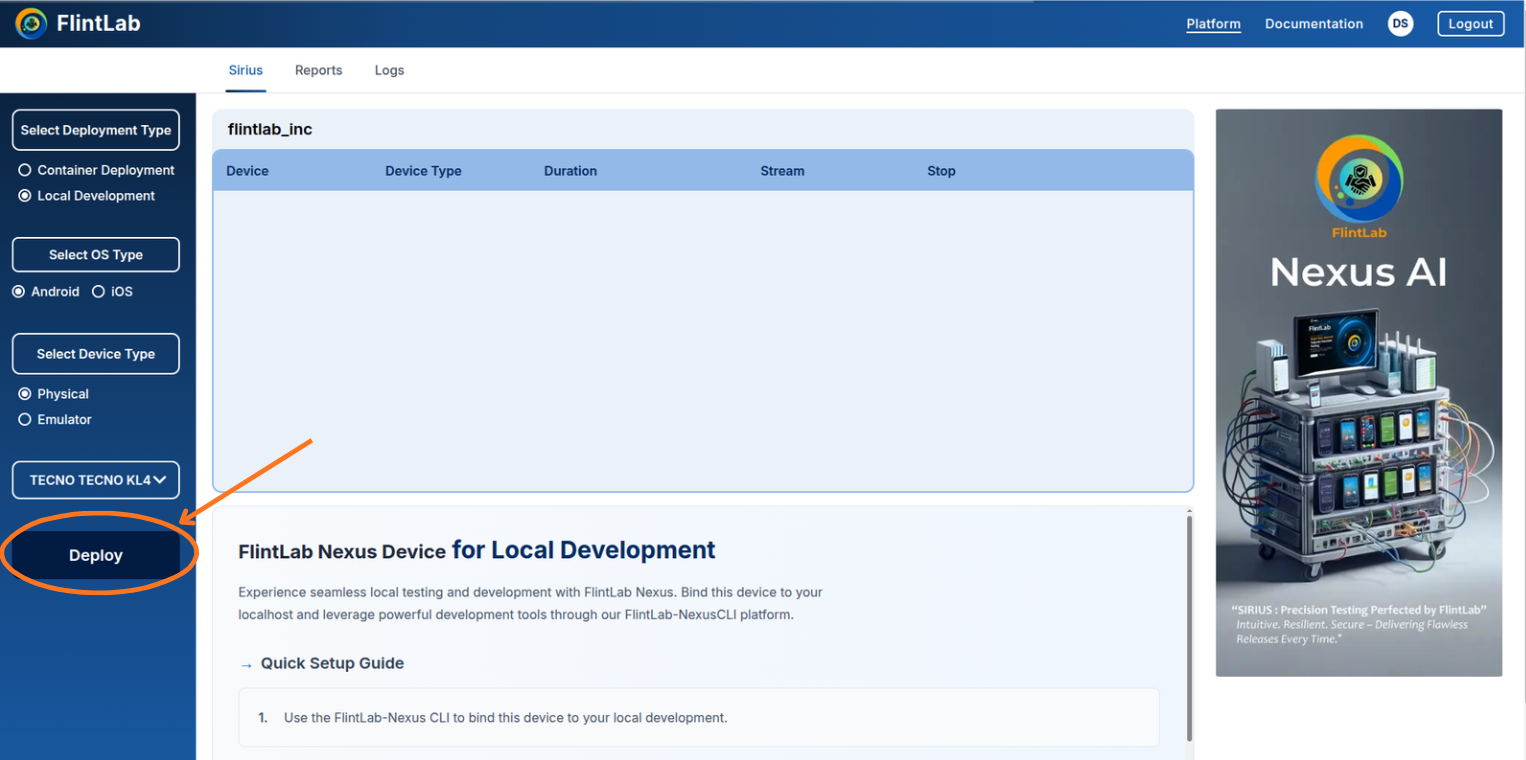Click the FlintLab brand name text
The height and width of the screenshot is (760, 1526).
[x=99, y=23]
